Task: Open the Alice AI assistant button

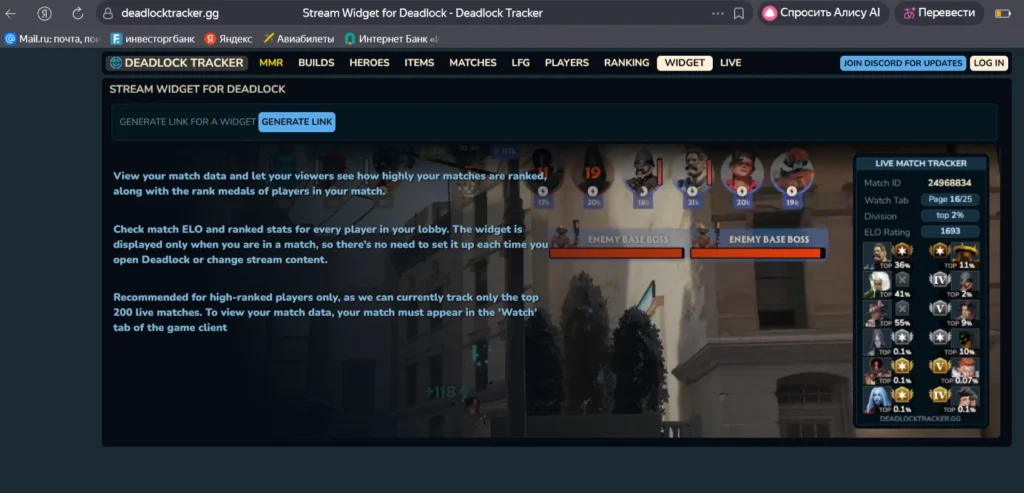Action: click(x=821, y=14)
